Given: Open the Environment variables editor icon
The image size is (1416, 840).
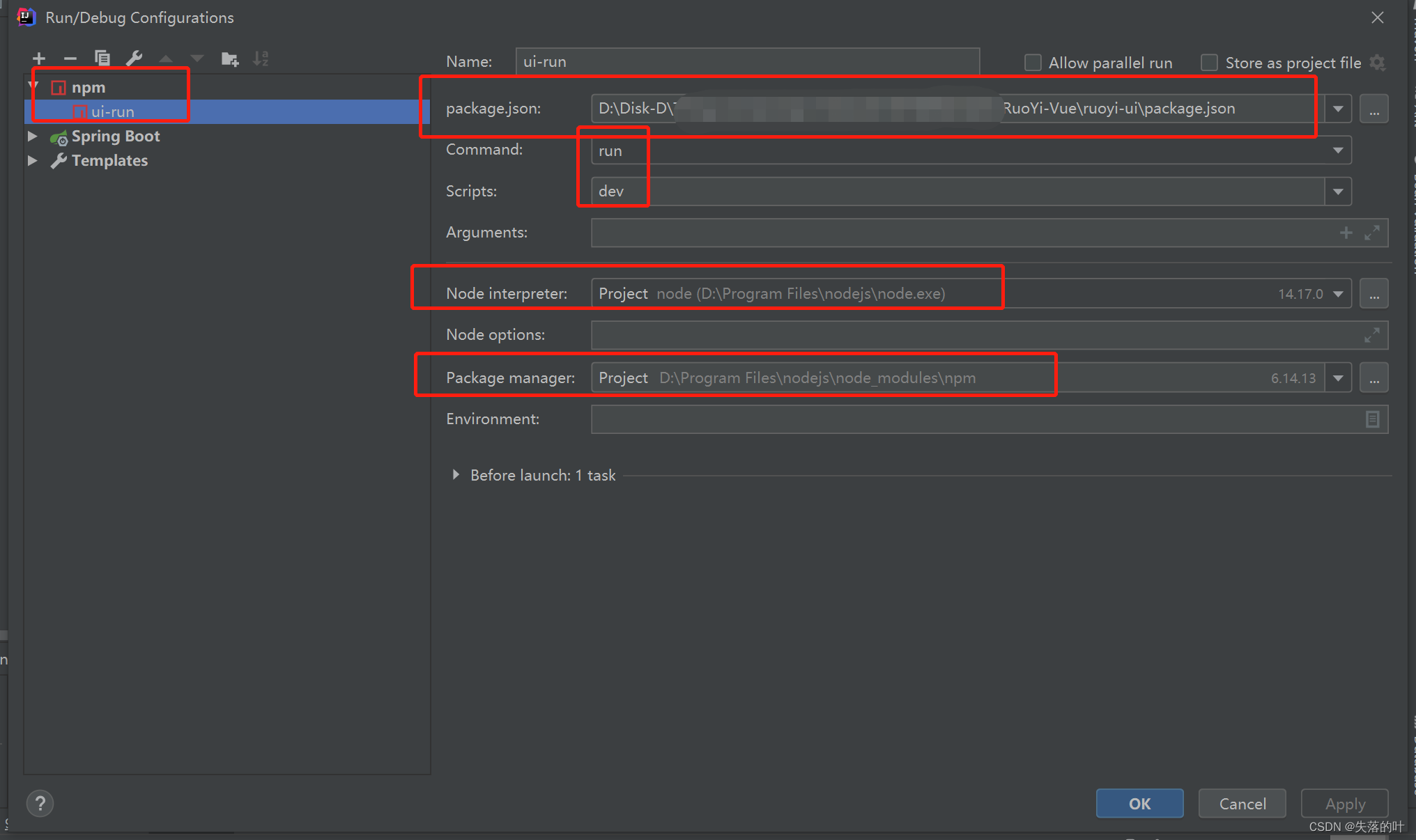Looking at the screenshot, I should point(1371,419).
